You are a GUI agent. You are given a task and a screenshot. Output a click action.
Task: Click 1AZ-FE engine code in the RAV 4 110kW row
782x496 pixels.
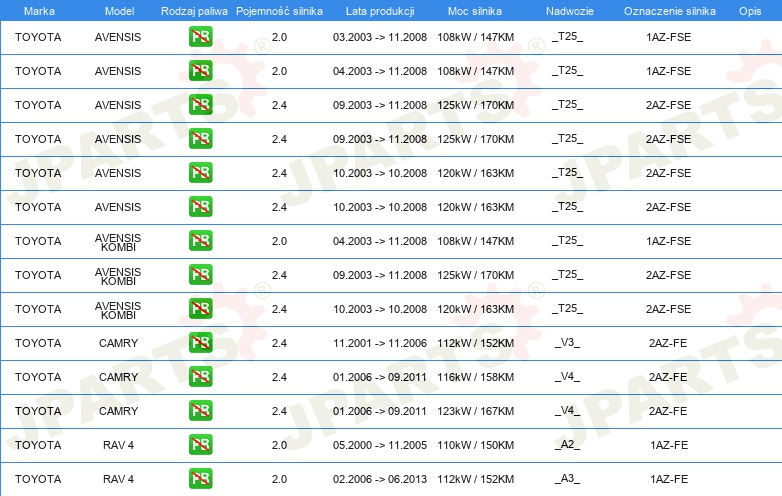click(669, 445)
